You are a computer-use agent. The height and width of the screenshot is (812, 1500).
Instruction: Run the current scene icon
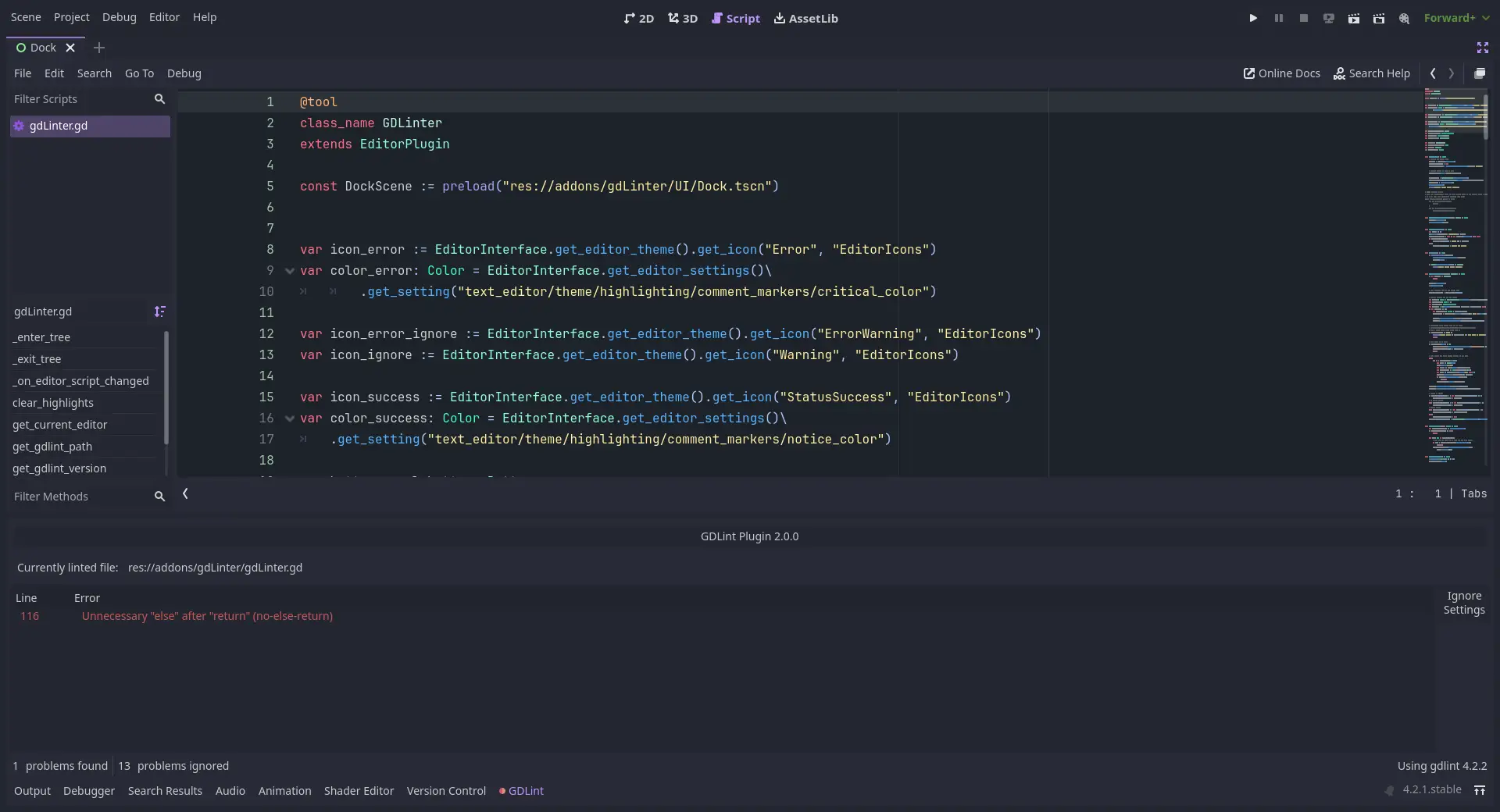click(x=1354, y=18)
